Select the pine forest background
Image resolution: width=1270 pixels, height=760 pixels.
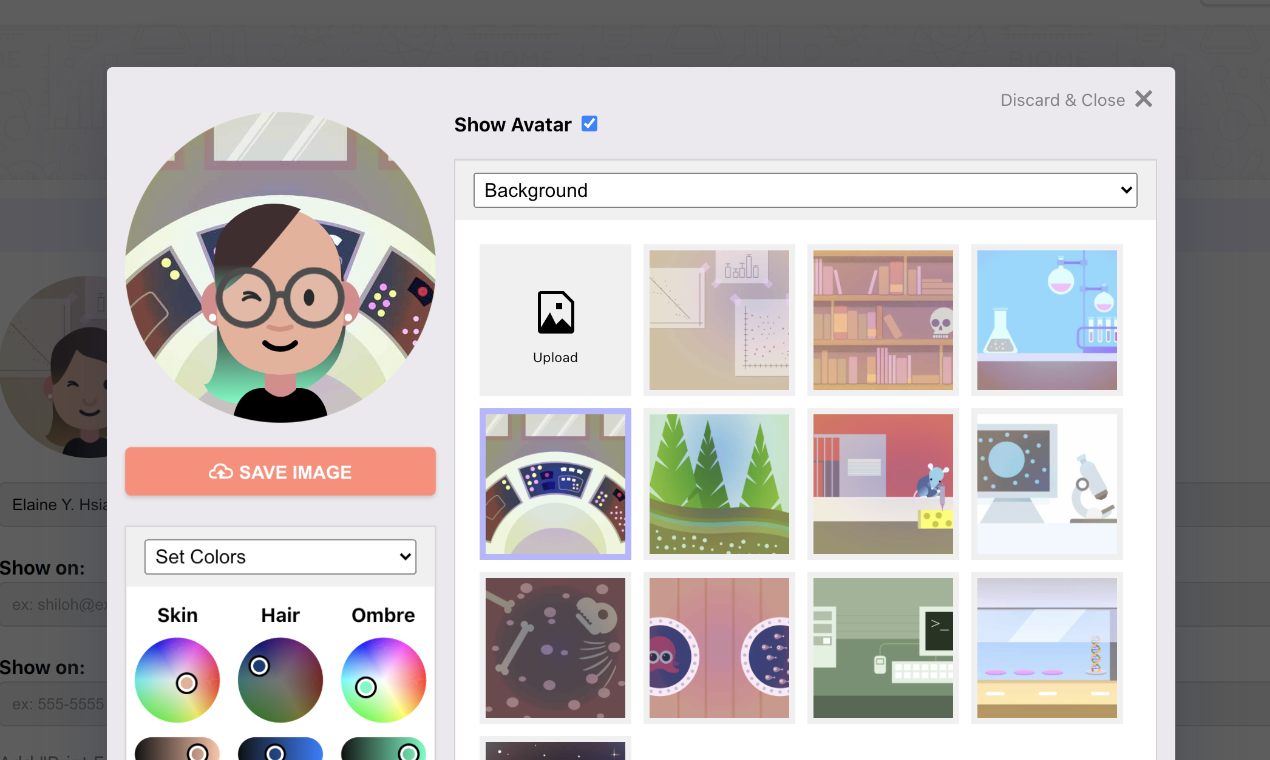[x=719, y=484]
